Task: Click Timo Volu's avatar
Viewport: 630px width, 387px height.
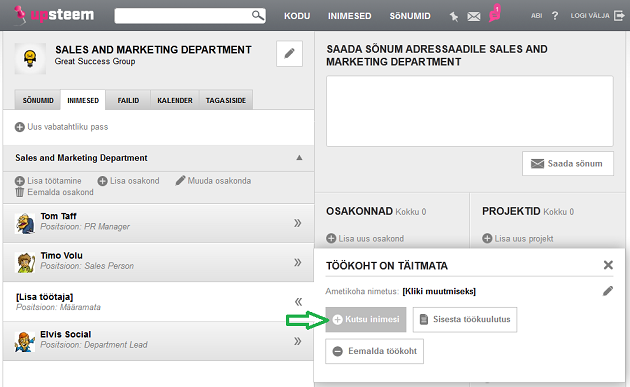Action: 25,263
